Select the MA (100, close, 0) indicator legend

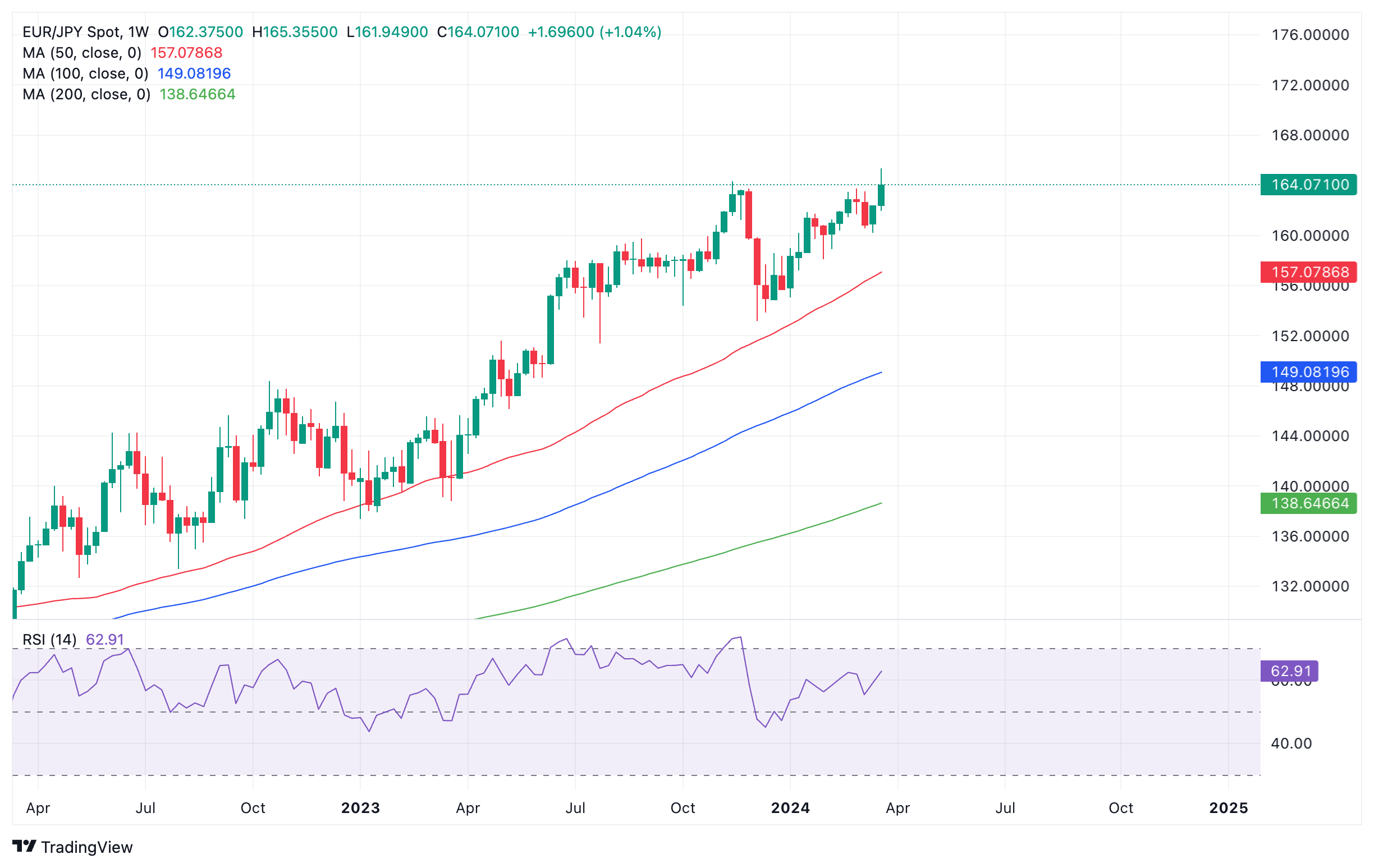point(85,74)
